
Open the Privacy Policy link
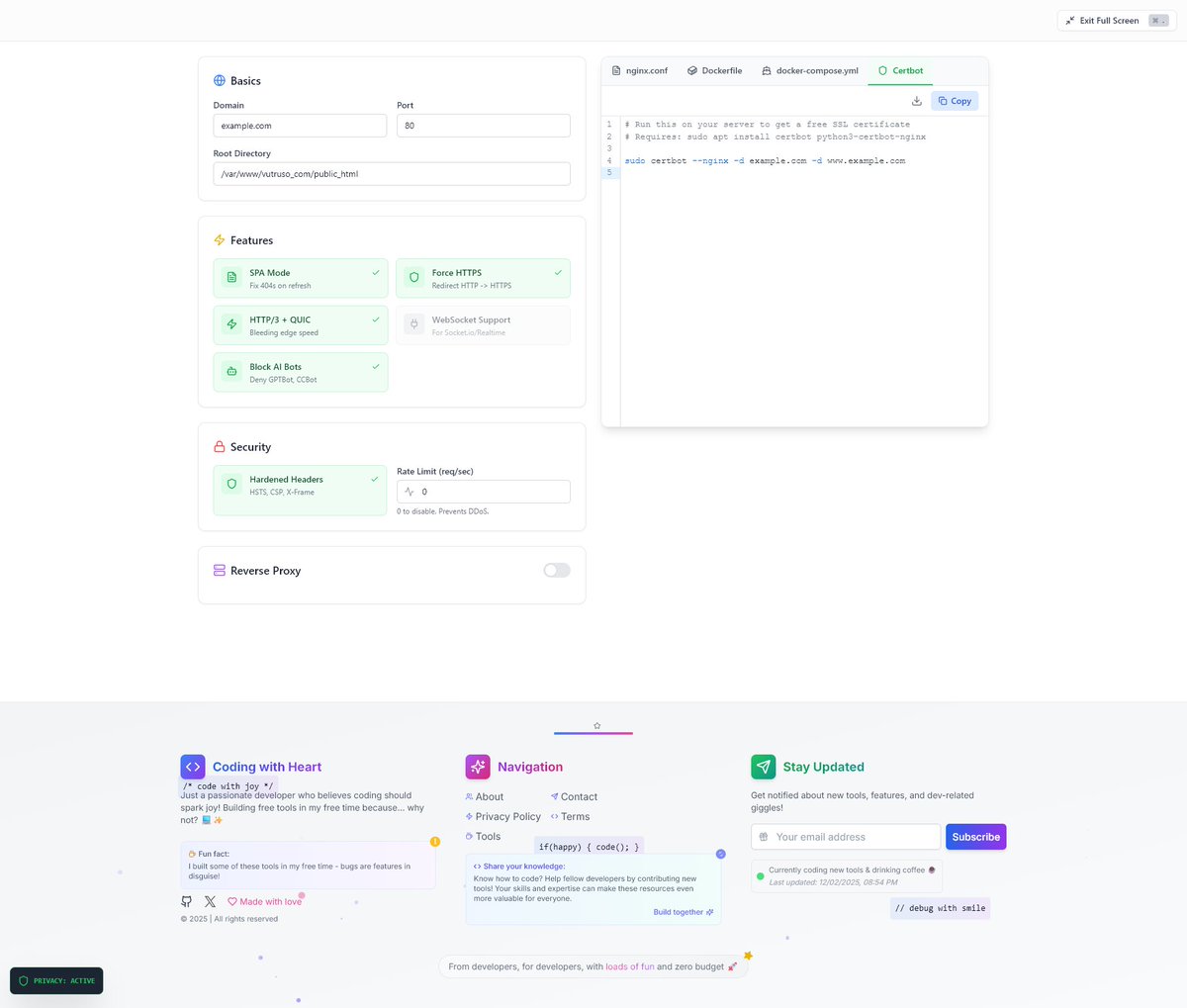coord(507,817)
